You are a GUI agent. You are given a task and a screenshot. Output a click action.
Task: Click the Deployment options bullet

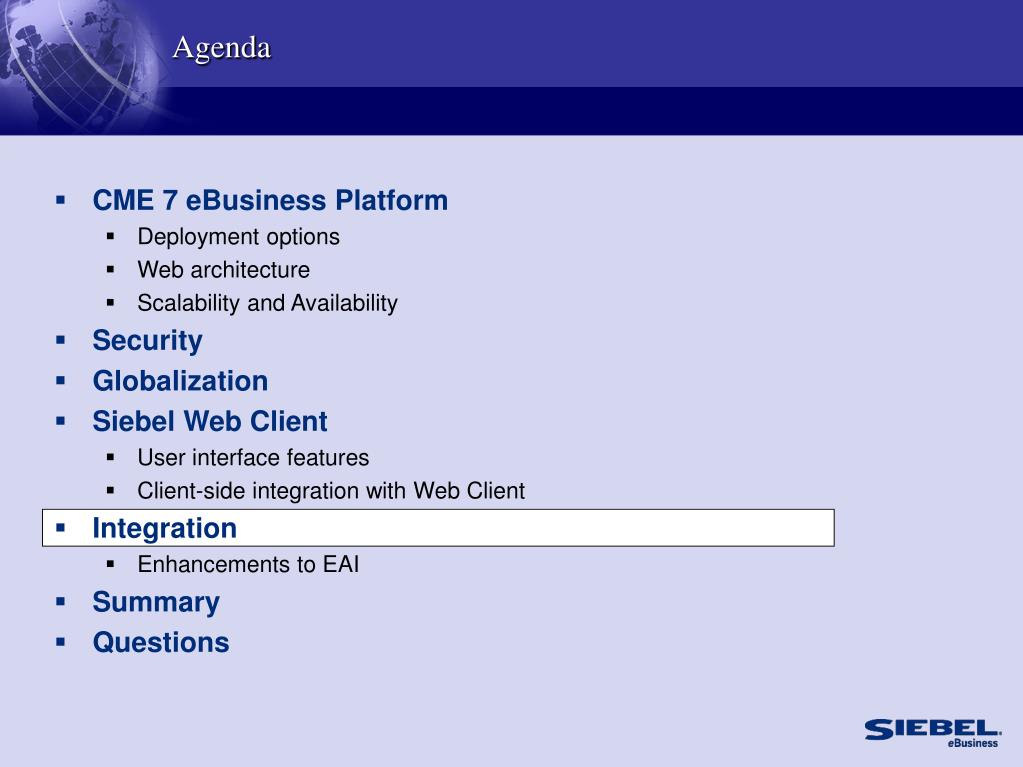(x=238, y=237)
